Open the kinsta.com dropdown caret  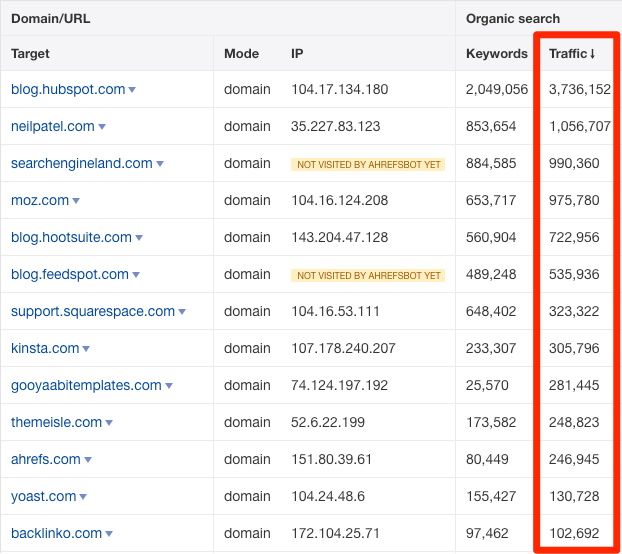point(86,349)
